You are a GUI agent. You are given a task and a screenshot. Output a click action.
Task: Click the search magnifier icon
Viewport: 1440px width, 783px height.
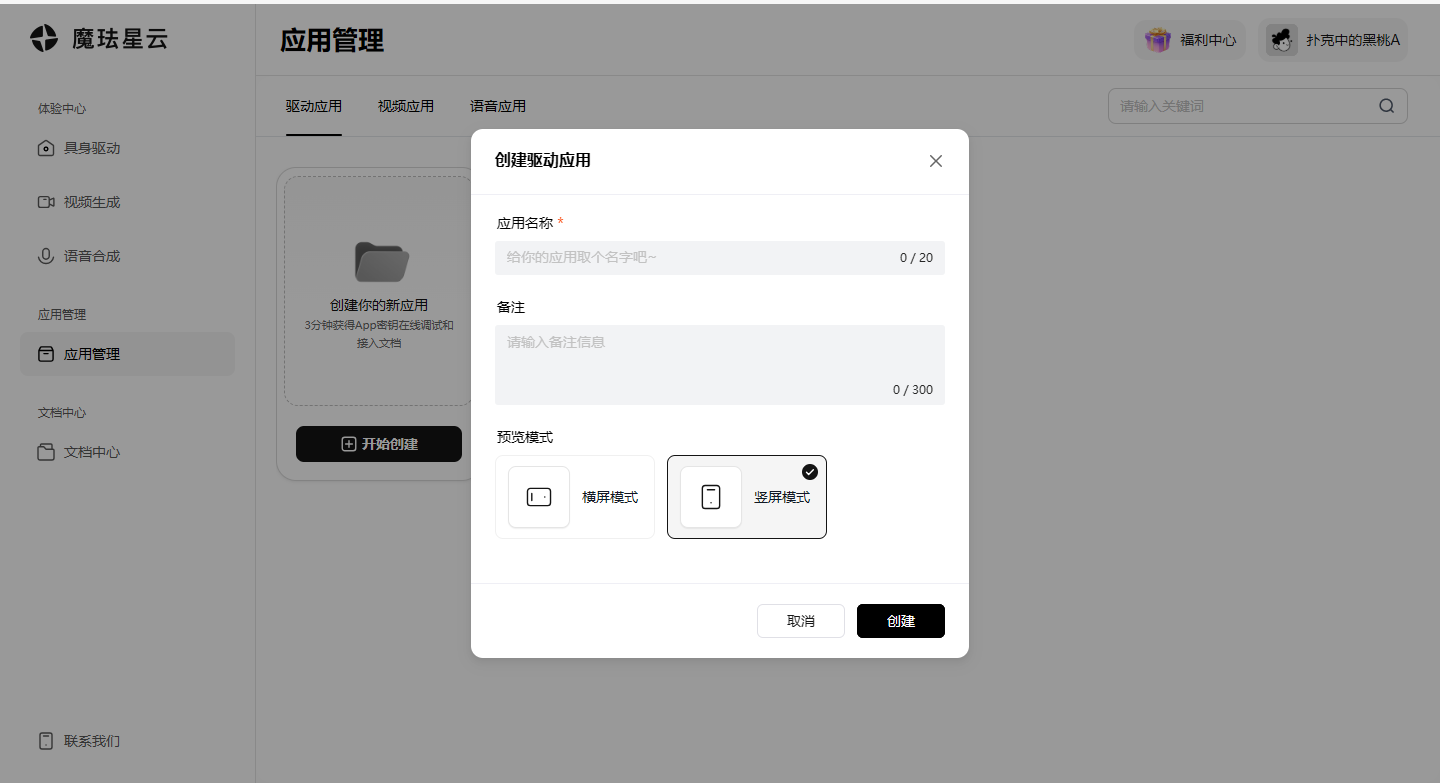pyautogui.click(x=1386, y=106)
